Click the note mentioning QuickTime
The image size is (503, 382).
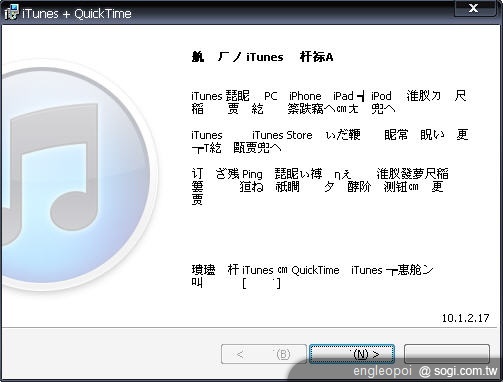[312, 276]
